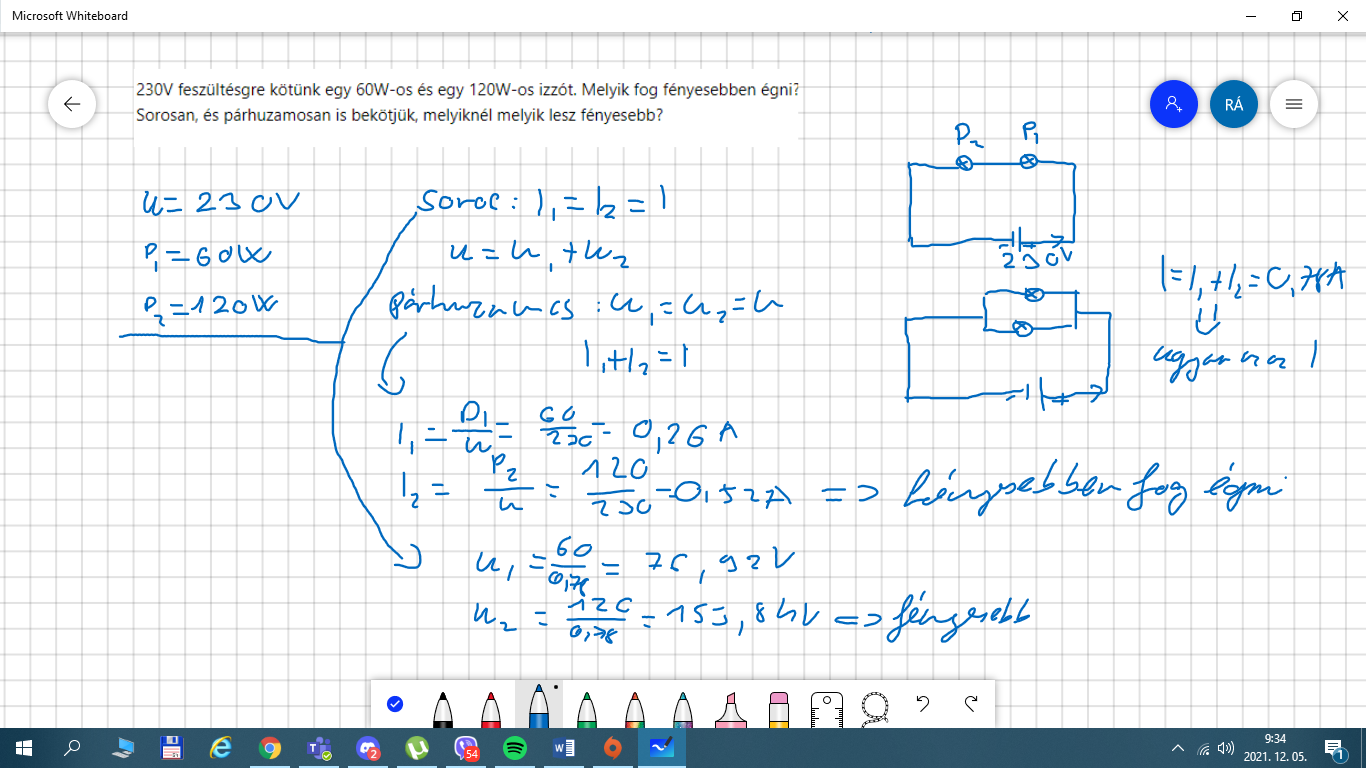Screen dimensions: 1366x768
Task: Activate the pink highlighter tool
Action: pos(731,708)
